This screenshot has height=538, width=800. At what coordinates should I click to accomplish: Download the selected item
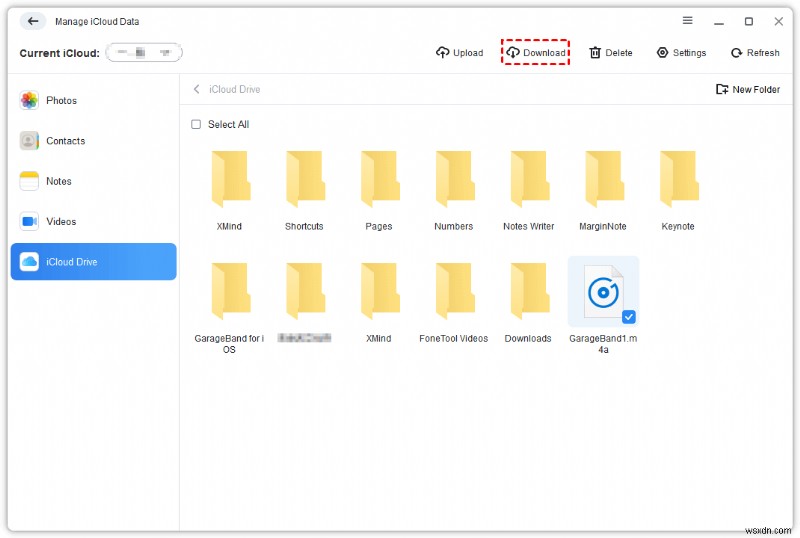click(x=535, y=53)
